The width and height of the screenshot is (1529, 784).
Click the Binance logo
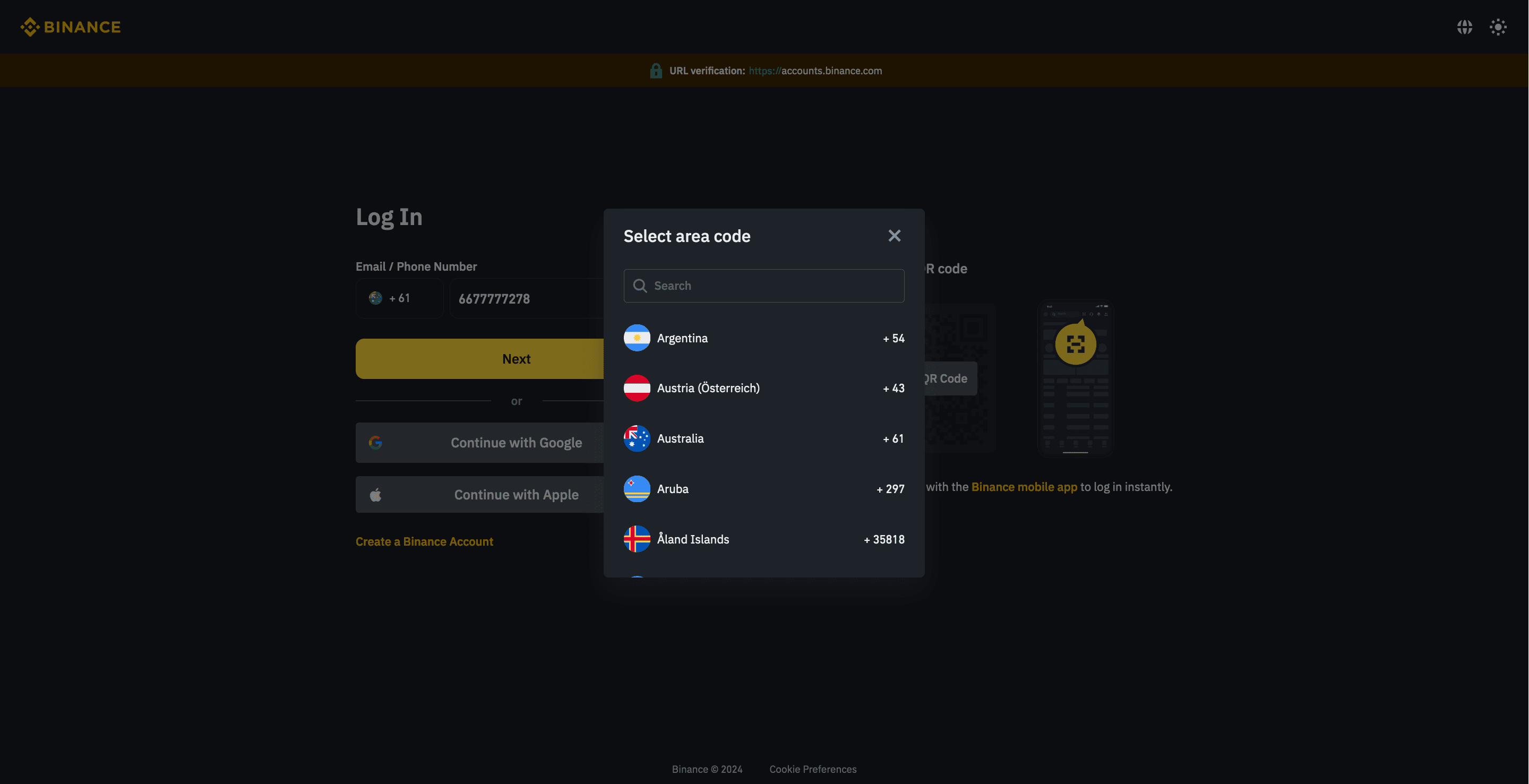[70, 27]
